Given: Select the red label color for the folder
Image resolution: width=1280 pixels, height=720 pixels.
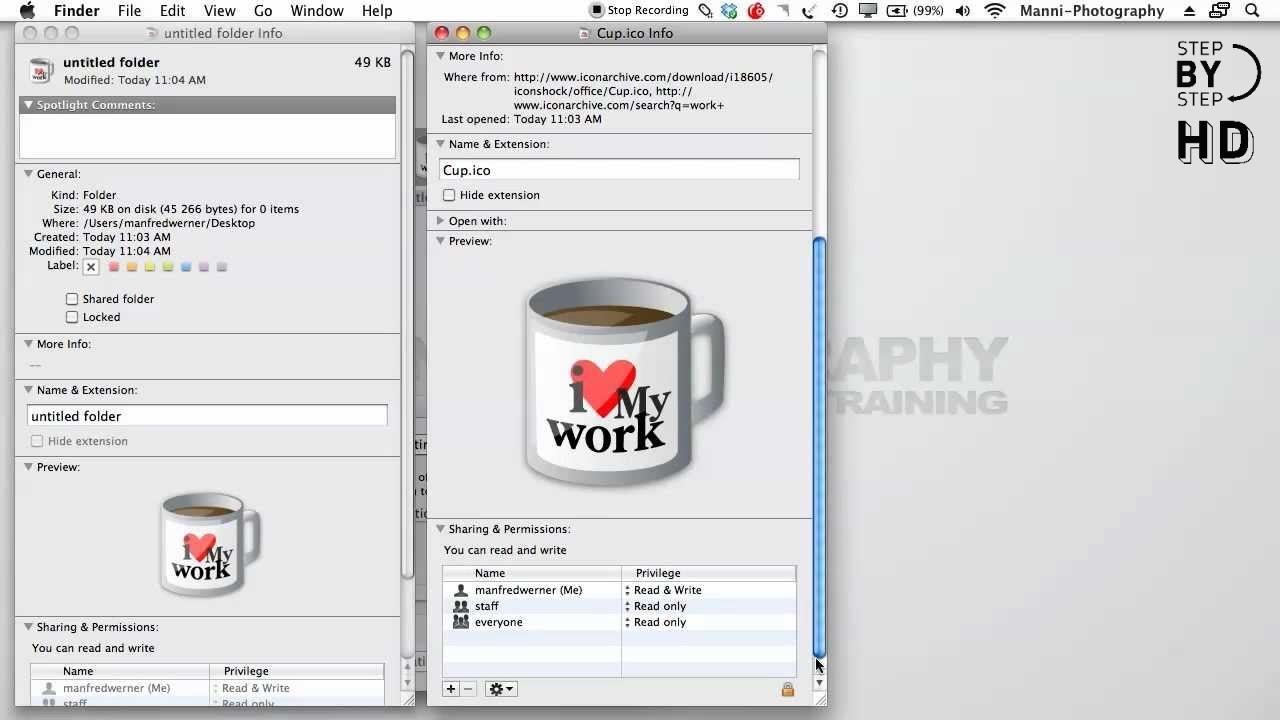Looking at the screenshot, I should (113, 266).
